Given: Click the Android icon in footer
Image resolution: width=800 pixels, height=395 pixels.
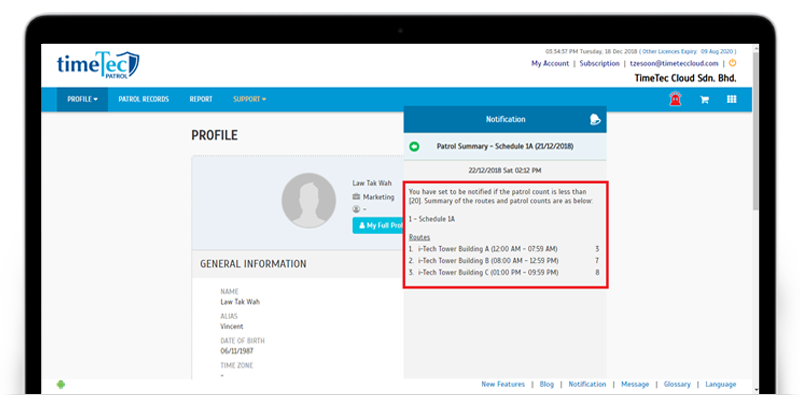Looking at the screenshot, I should (61, 384).
